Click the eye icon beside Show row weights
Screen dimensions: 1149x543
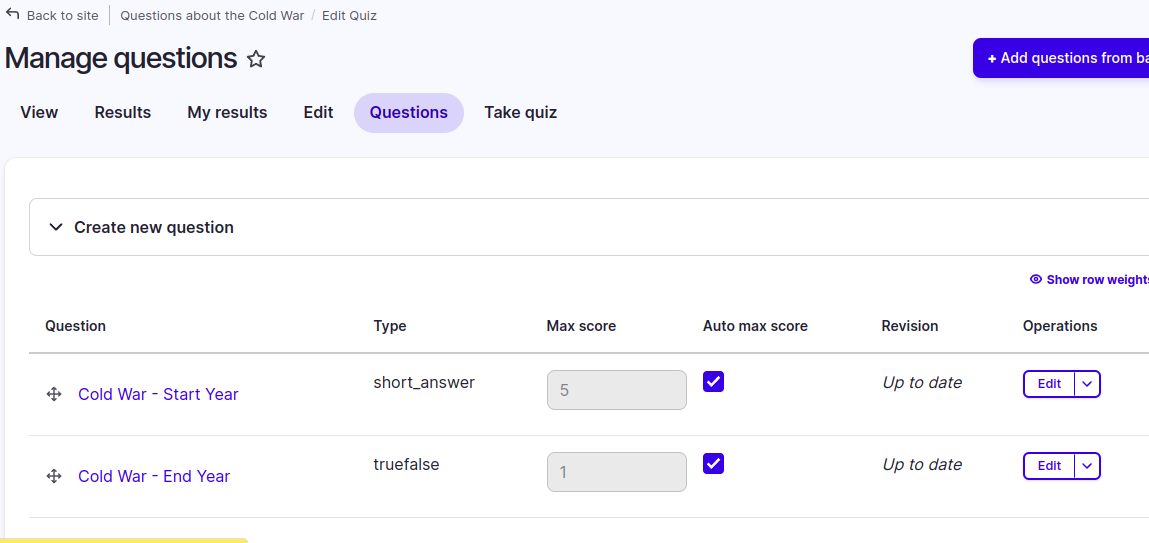(1035, 279)
